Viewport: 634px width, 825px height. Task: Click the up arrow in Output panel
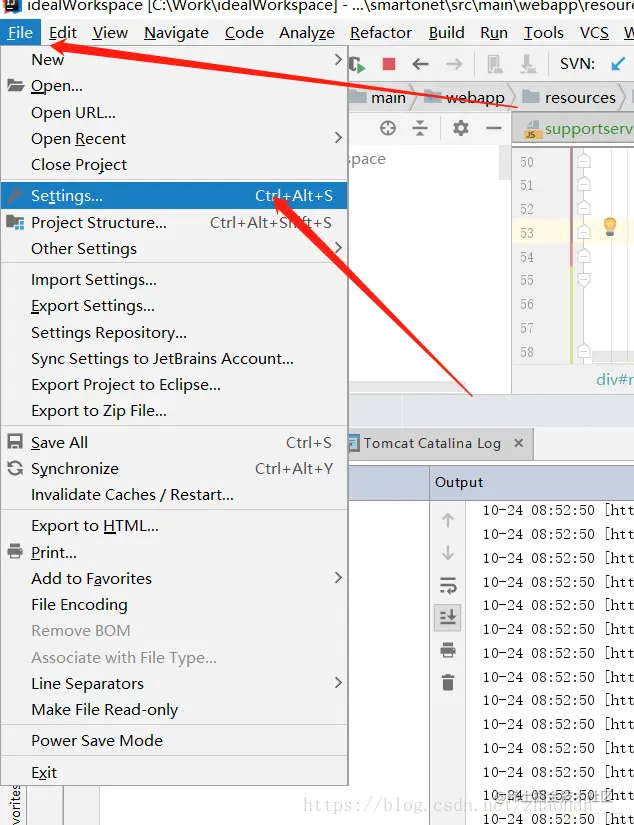[448, 520]
